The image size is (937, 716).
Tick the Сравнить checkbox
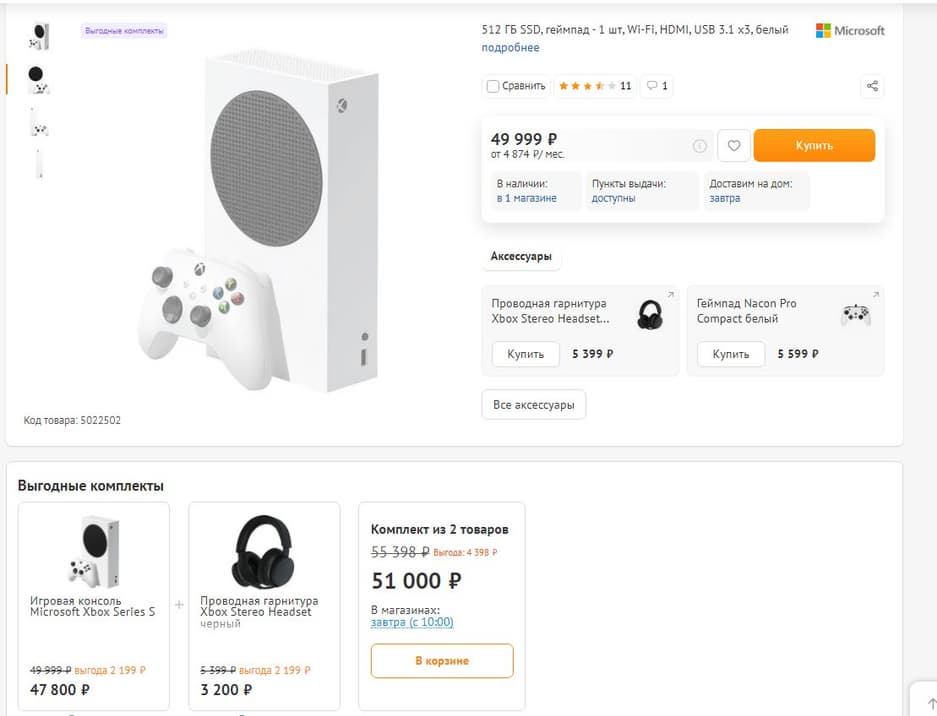(x=493, y=86)
